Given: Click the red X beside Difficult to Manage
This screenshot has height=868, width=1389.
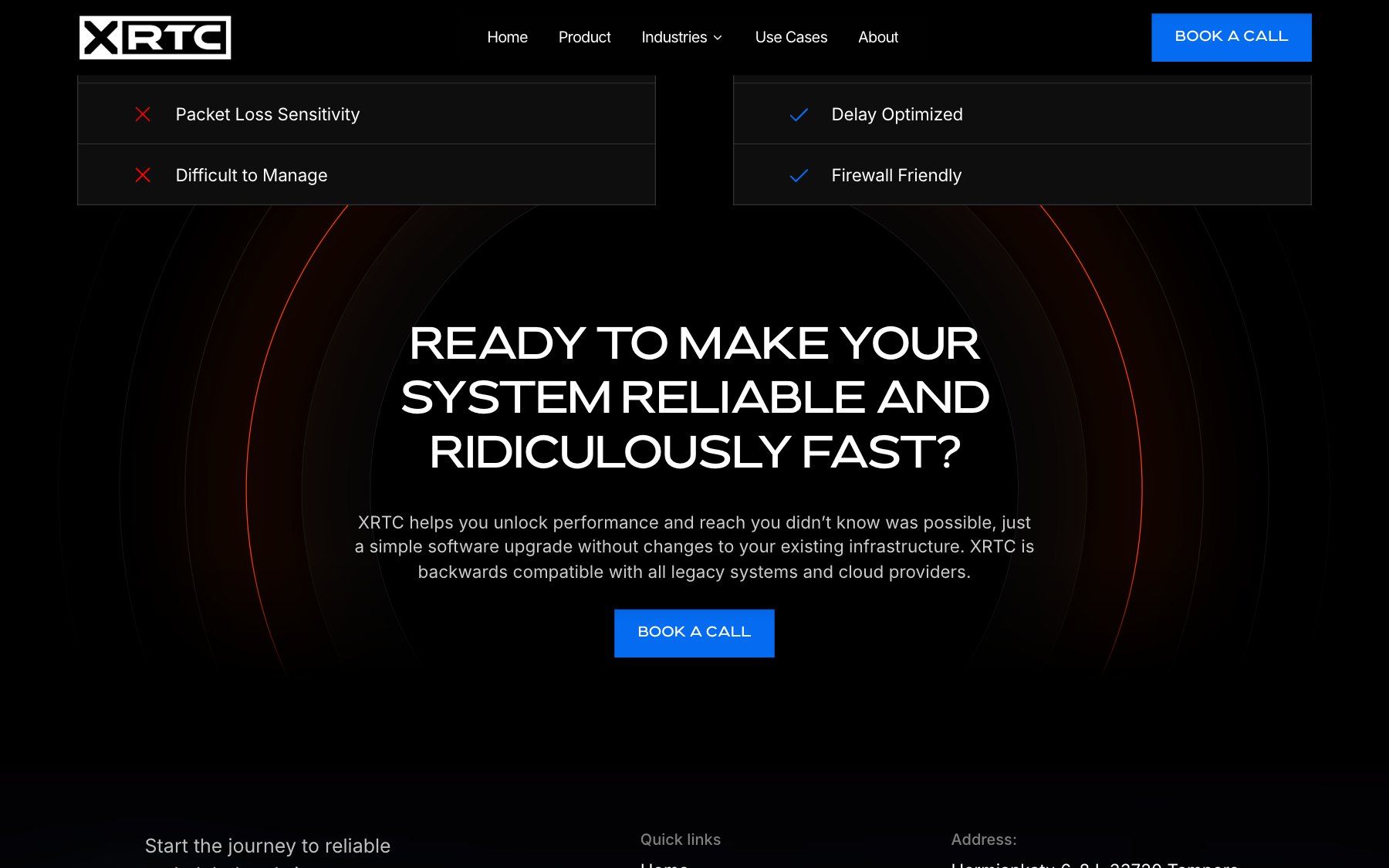Looking at the screenshot, I should pyautogui.click(x=143, y=175).
